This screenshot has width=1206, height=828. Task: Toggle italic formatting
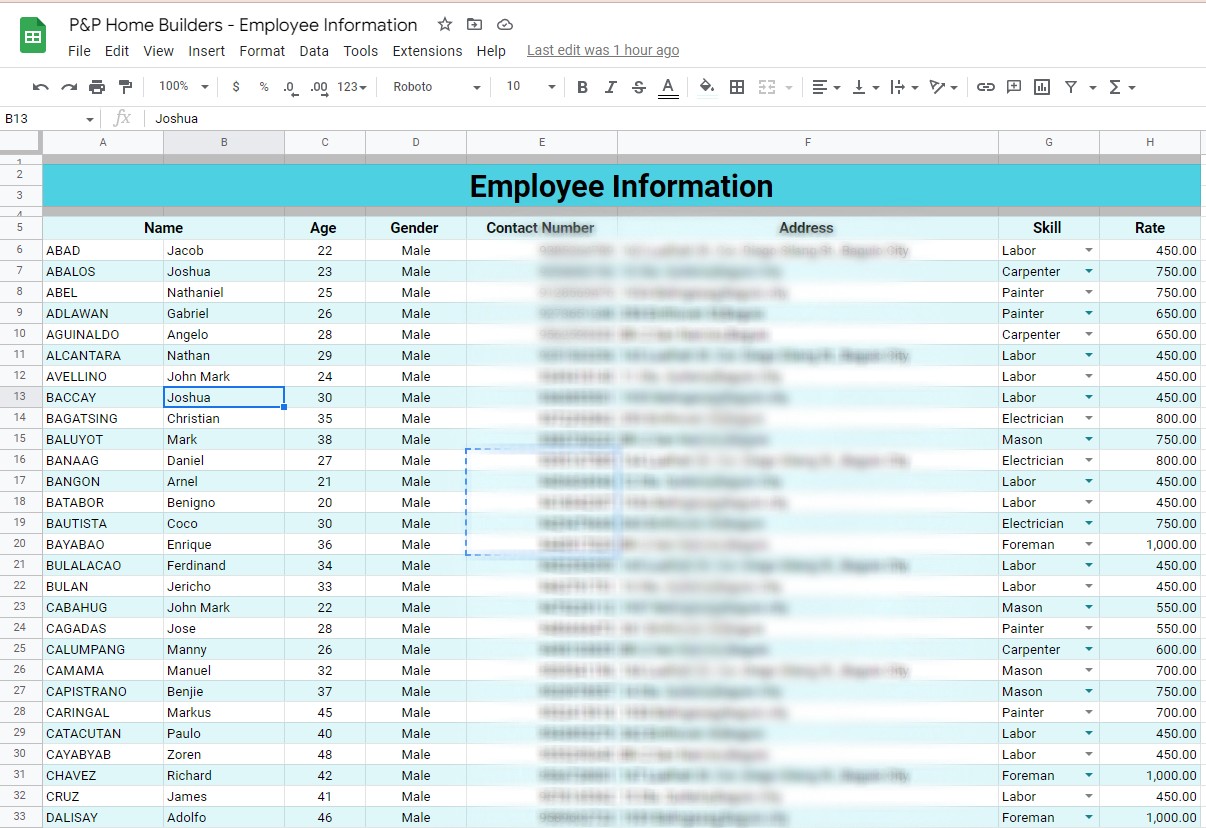610,87
